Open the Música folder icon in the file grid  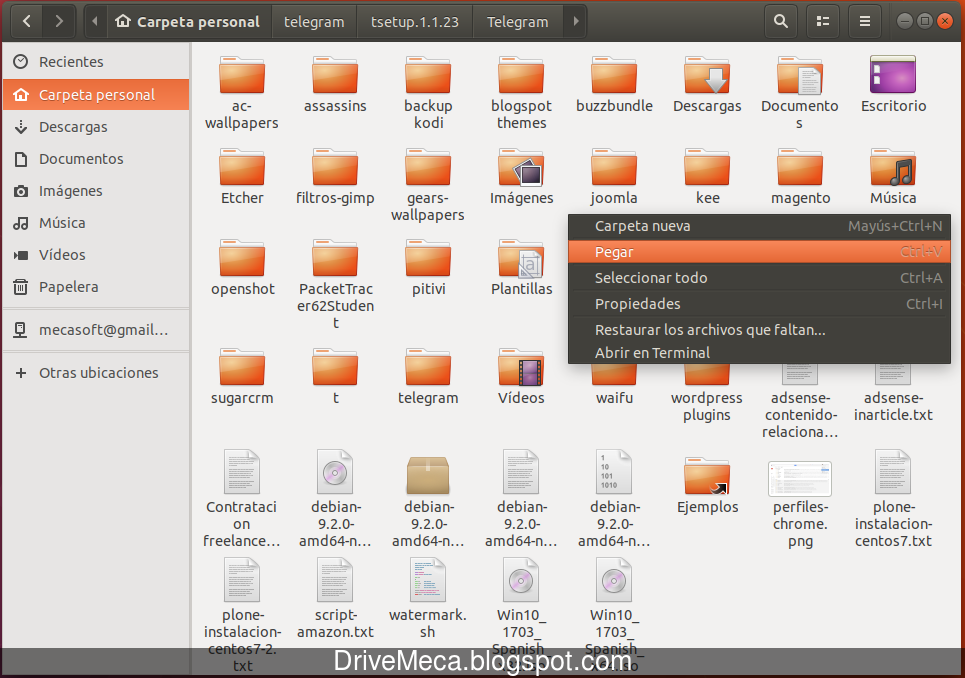893,168
